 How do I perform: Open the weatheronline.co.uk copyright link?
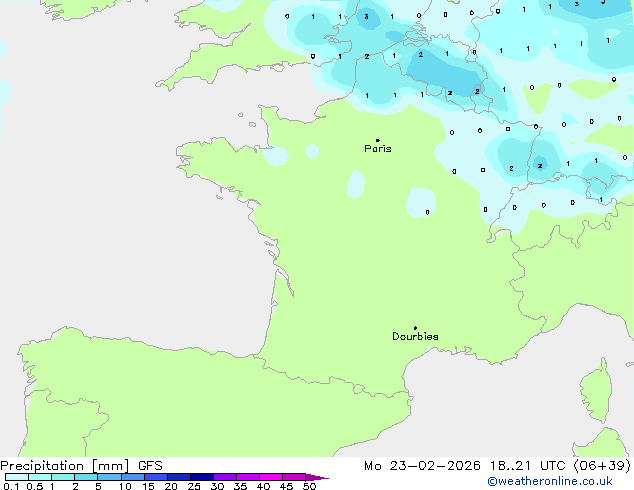pyautogui.click(x=550, y=481)
